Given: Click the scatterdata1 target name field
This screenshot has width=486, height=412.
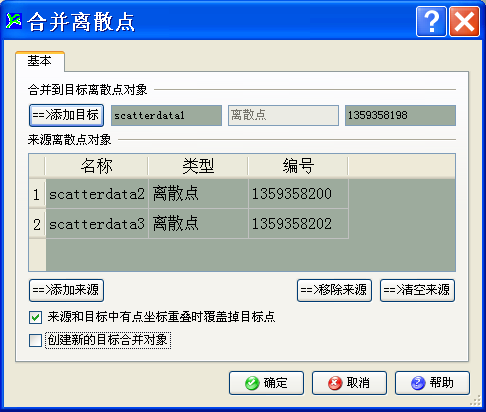Looking at the screenshot, I should (166, 116).
